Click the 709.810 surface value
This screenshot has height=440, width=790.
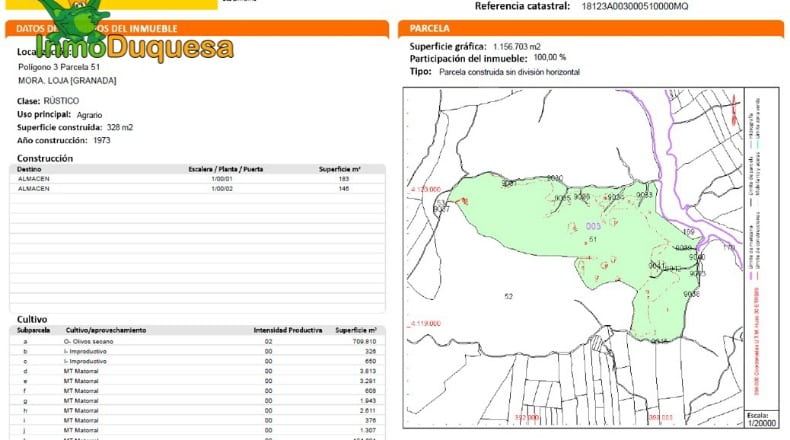pyautogui.click(x=364, y=342)
